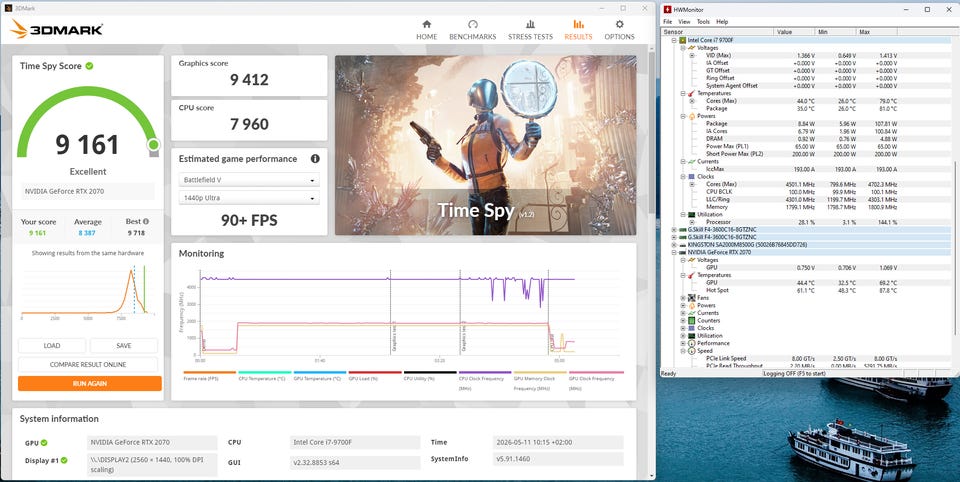Click the info icon next to Best
This screenshot has height=482, width=960.
146,222
